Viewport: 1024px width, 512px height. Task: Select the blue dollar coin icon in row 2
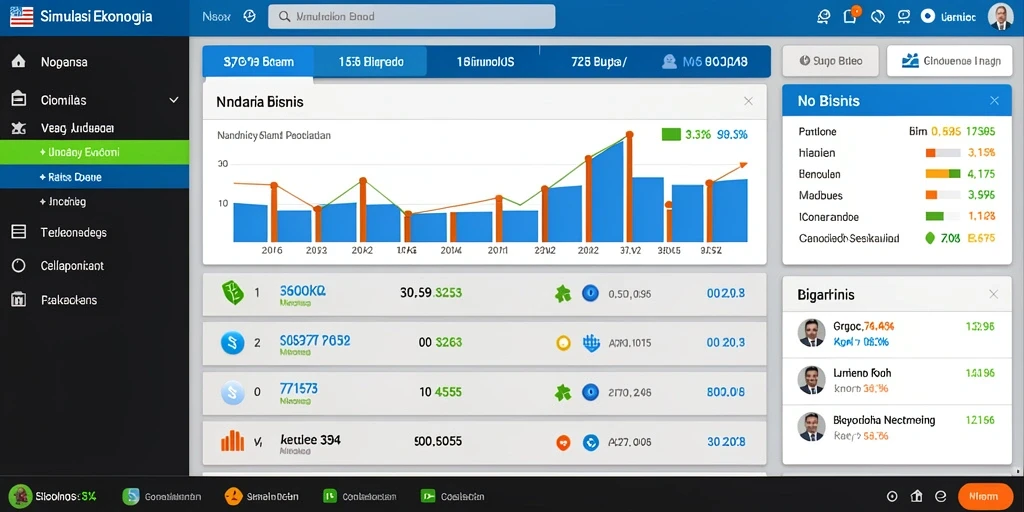[x=232, y=342]
